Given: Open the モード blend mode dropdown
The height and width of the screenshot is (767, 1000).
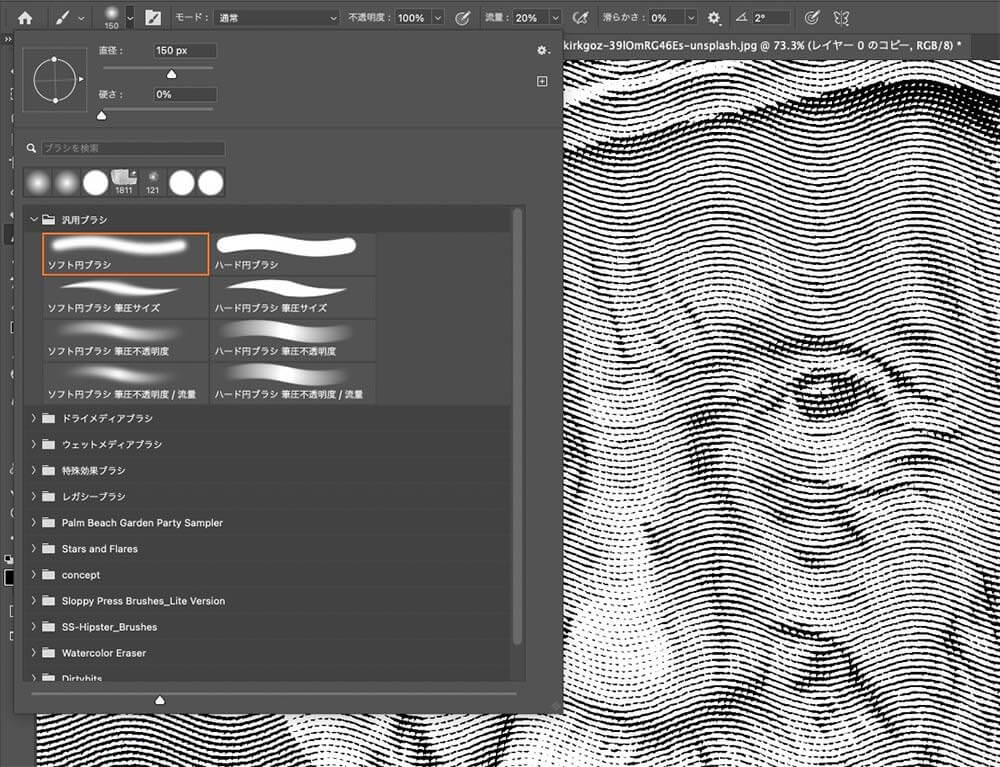Looking at the screenshot, I should point(277,18).
